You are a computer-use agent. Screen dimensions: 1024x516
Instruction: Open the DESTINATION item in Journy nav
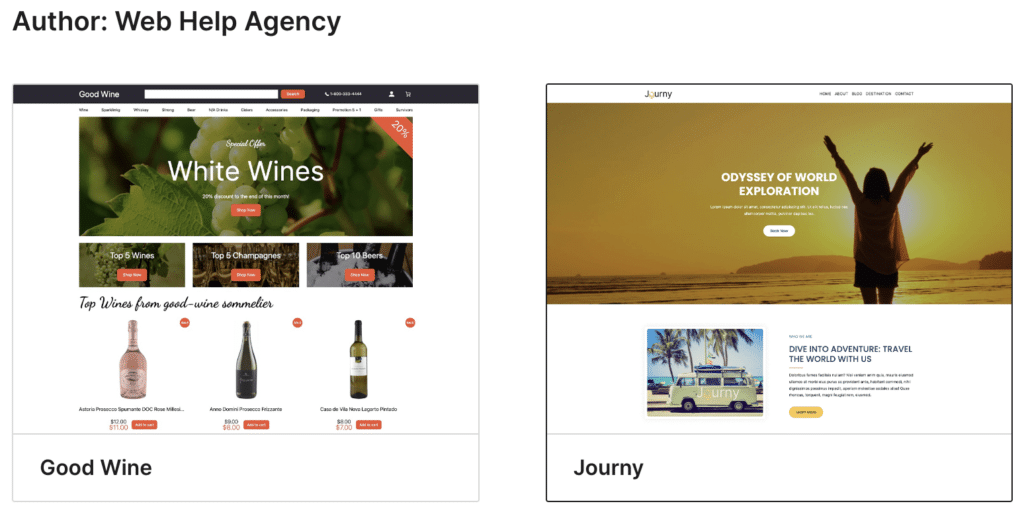878,94
